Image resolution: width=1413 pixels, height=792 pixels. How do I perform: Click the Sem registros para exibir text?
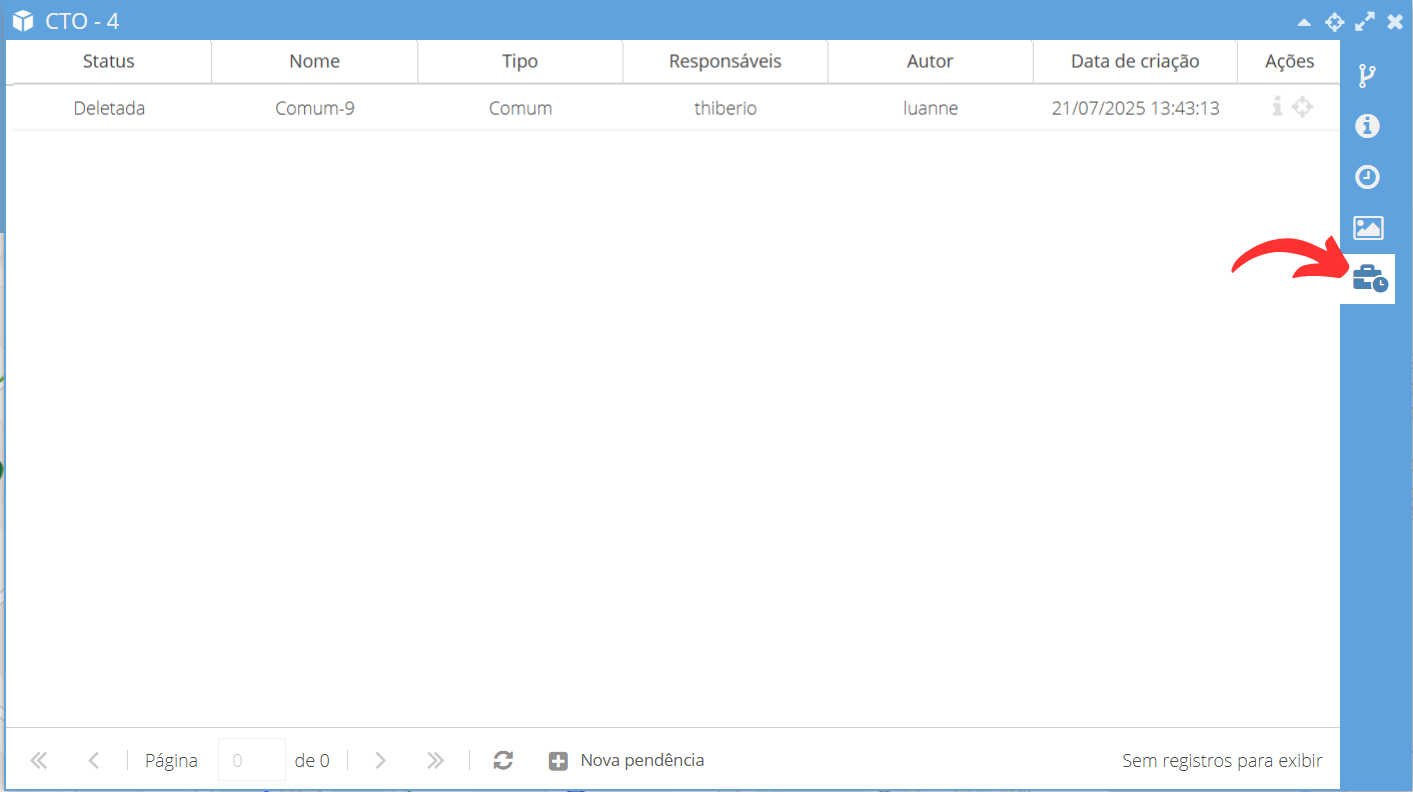coord(1222,761)
